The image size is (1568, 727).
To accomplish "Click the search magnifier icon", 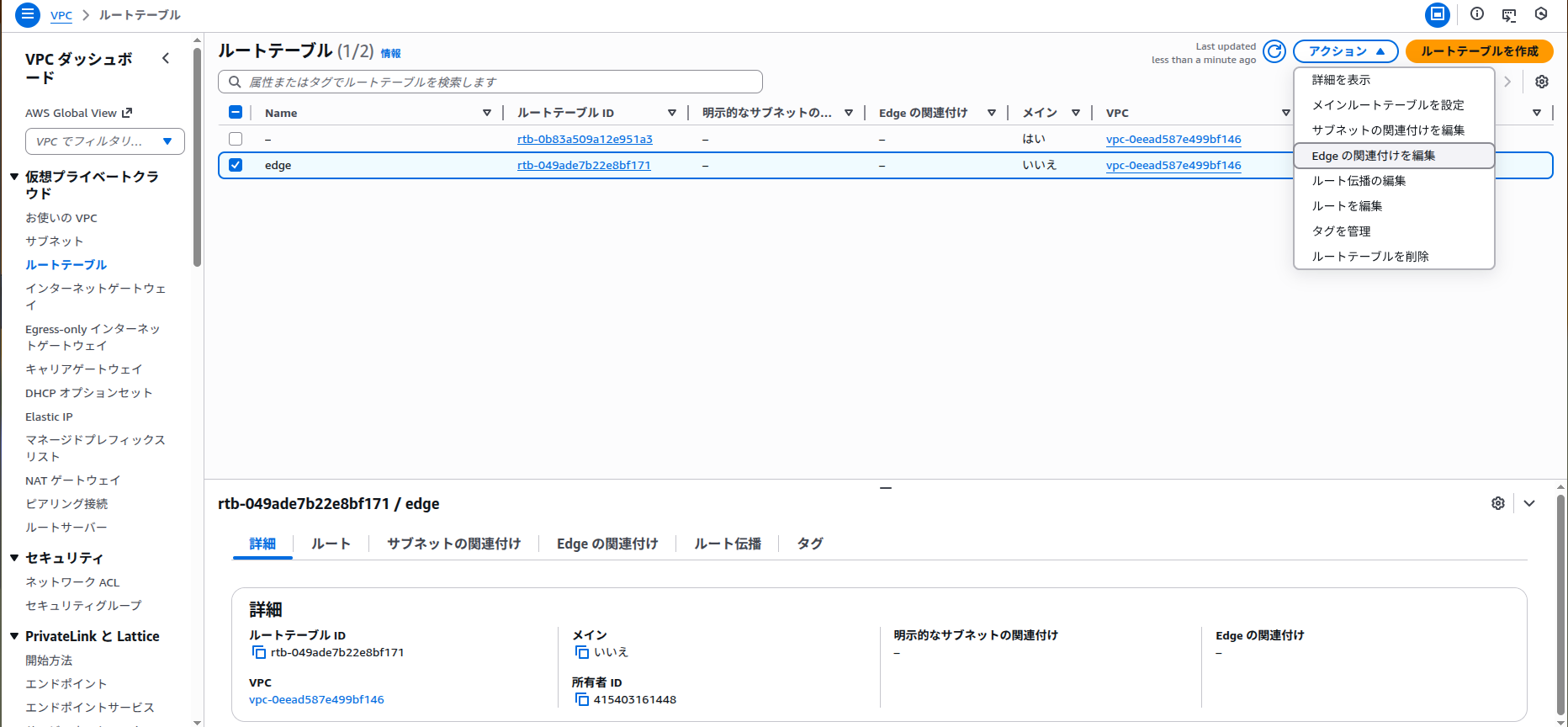I will point(236,82).
